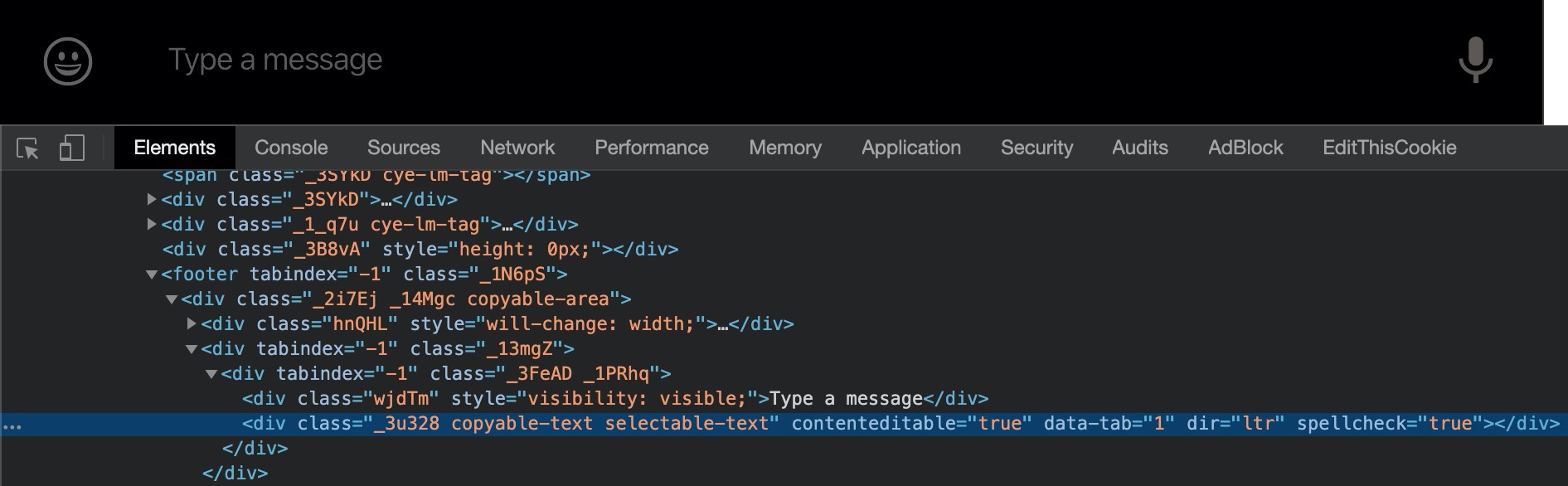The image size is (1568, 486).
Task: Activate the inspect element picker icon
Action: click(27, 148)
